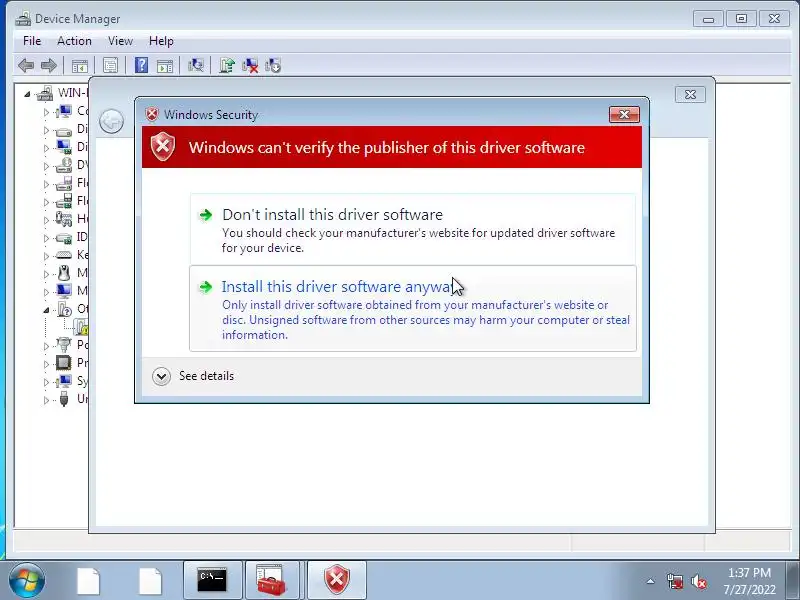The width and height of the screenshot is (800, 600).
Task: Click the Scan for hardware changes toolbar icon
Action: pos(195,65)
